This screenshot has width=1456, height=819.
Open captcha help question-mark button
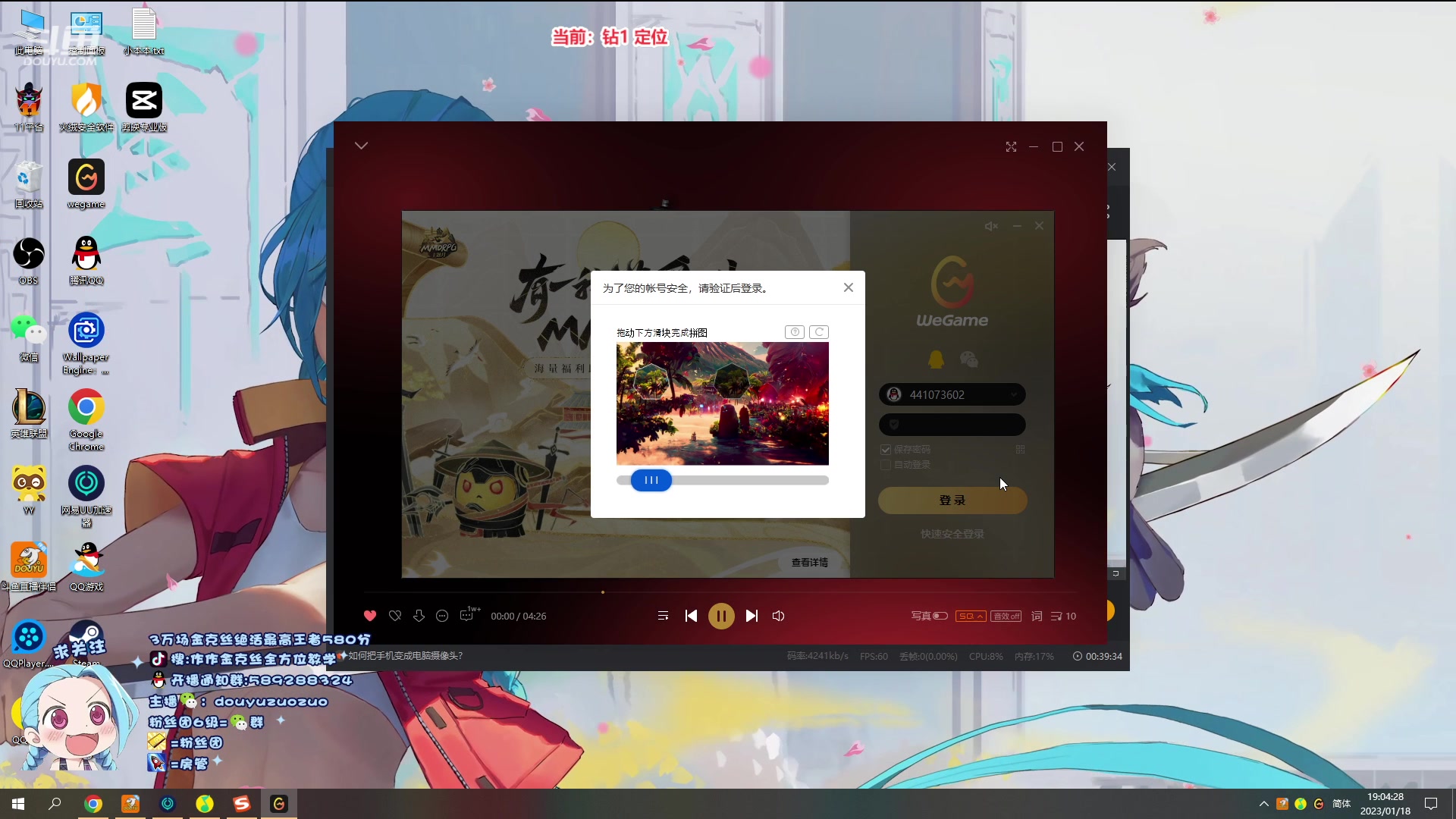[795, 332]
